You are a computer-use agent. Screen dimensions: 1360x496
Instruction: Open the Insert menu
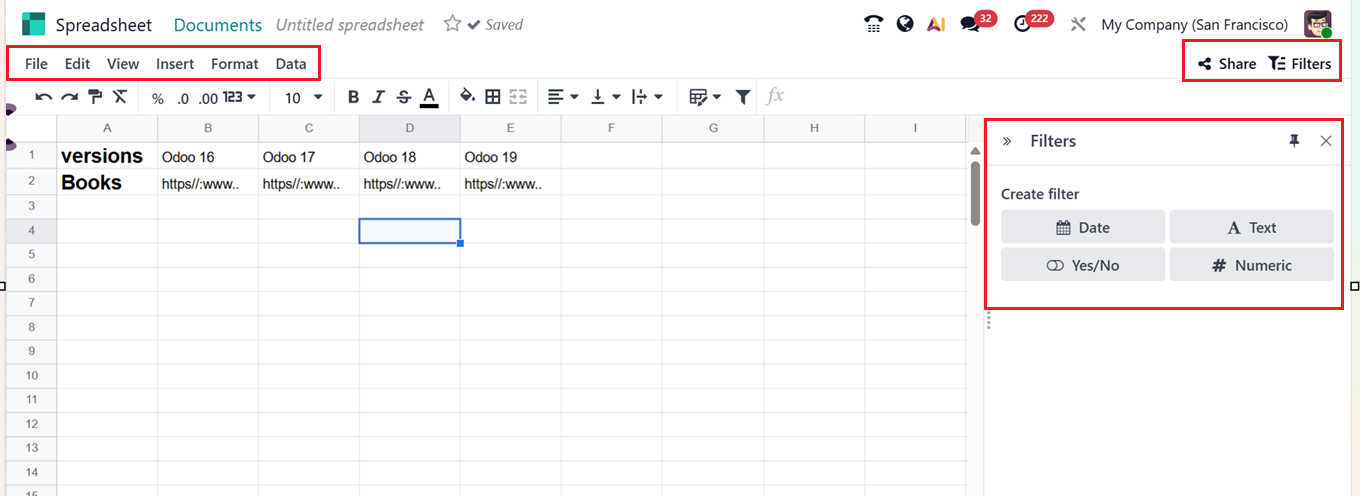[175, 63]
